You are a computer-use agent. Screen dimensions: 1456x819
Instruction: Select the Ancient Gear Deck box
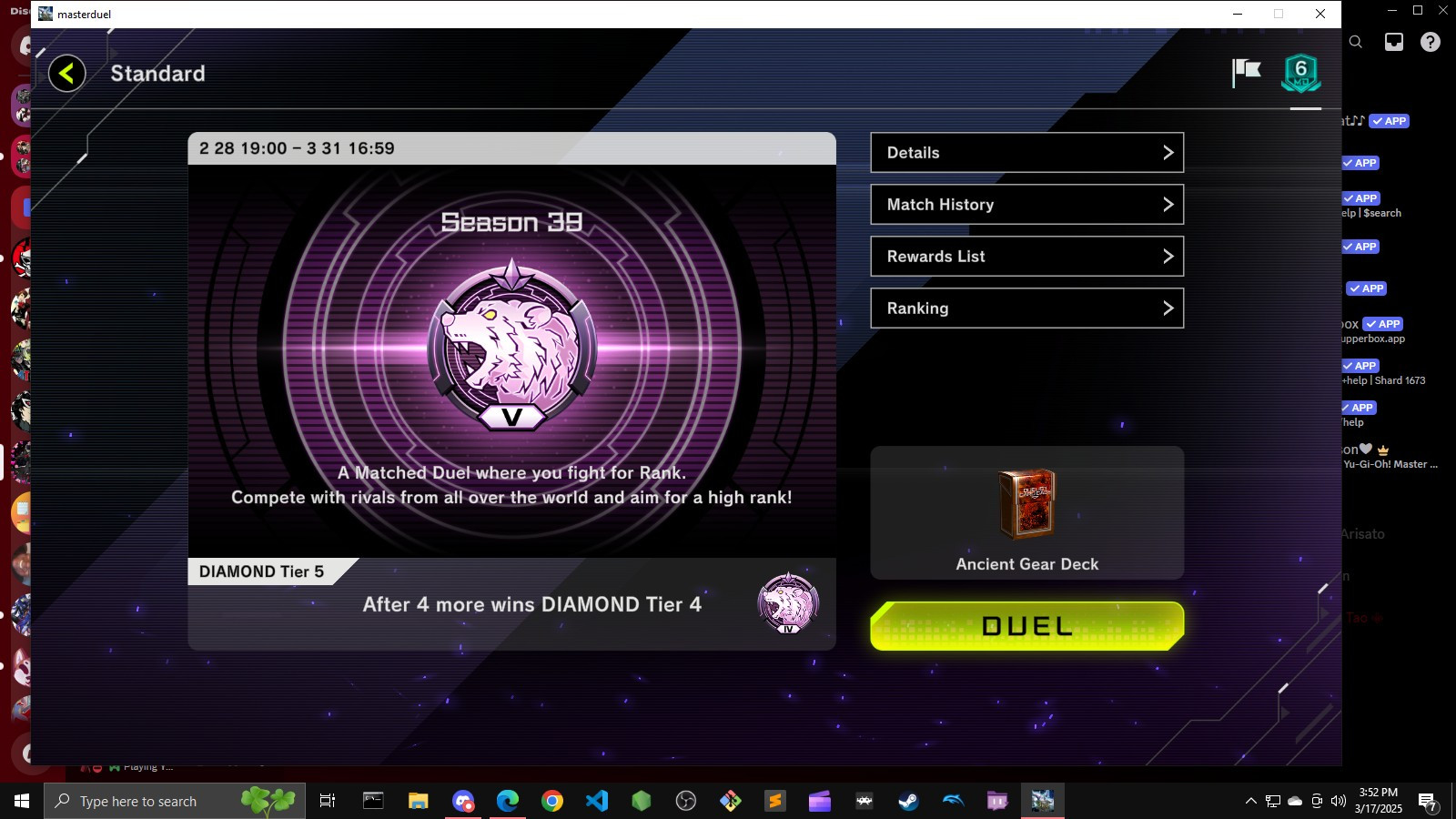pyautogui.click(x=1026, y=512)
